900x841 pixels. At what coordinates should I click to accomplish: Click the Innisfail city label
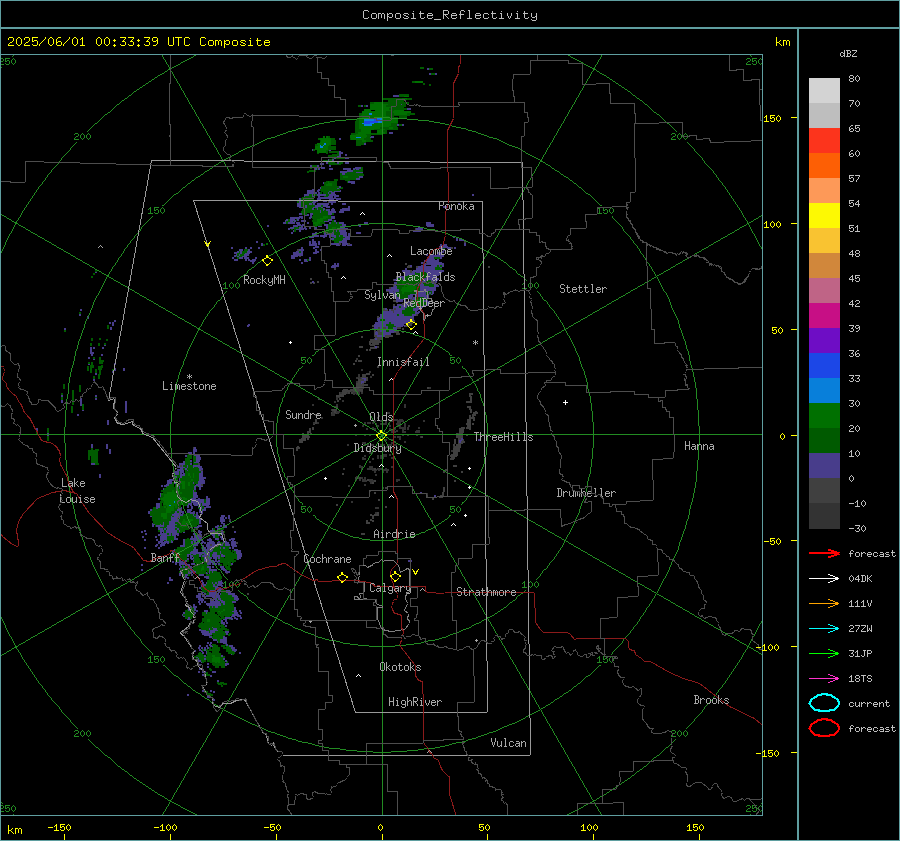click(403, 362)
